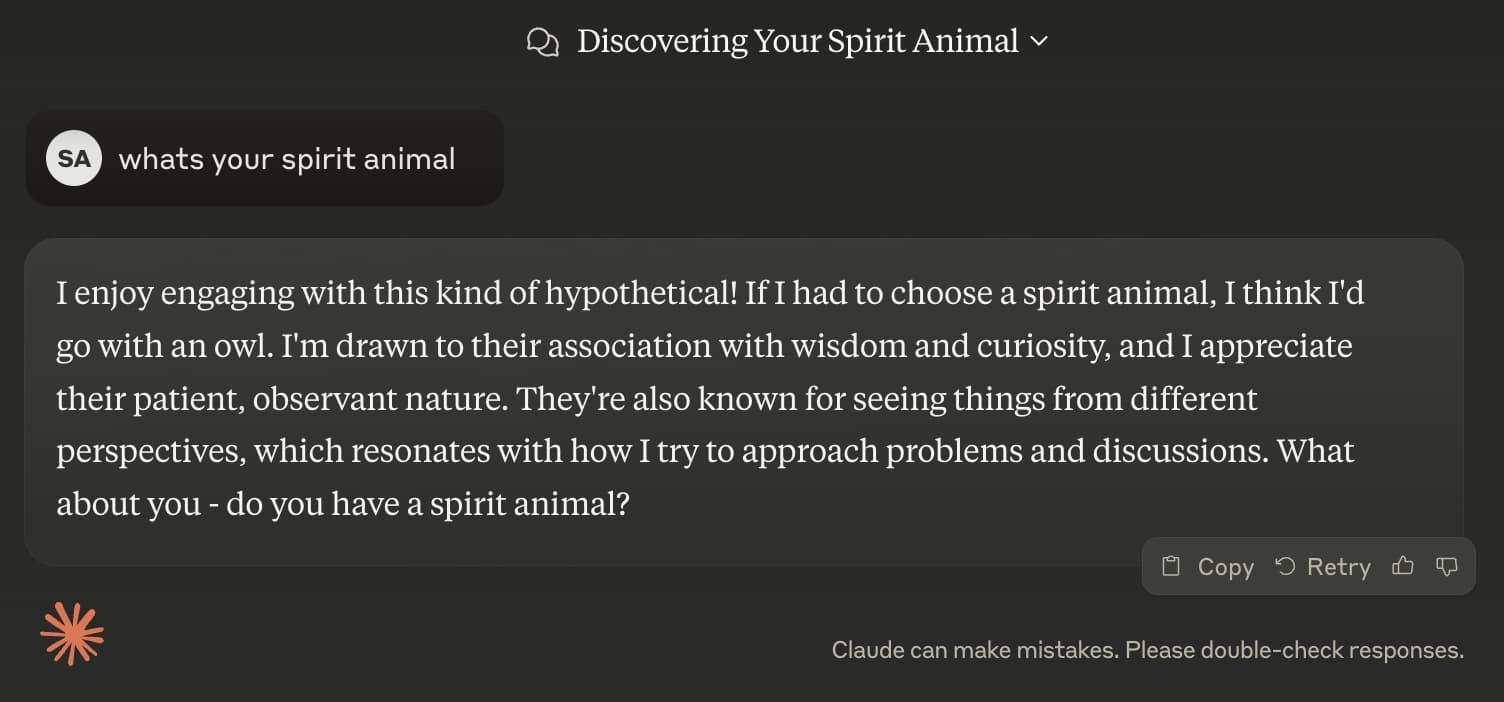Click the clipboard Copy icon
The width and height of the screenshot is (1504, 702).
coord(1171,567)
